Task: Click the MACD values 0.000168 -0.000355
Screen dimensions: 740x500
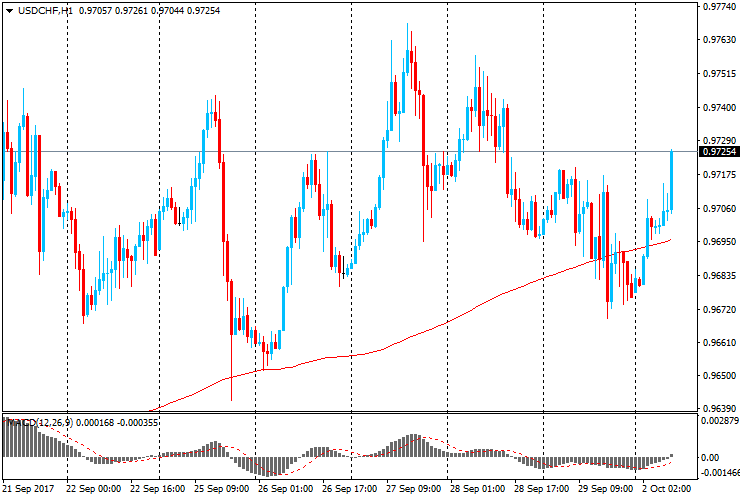Action: point(117,423)
